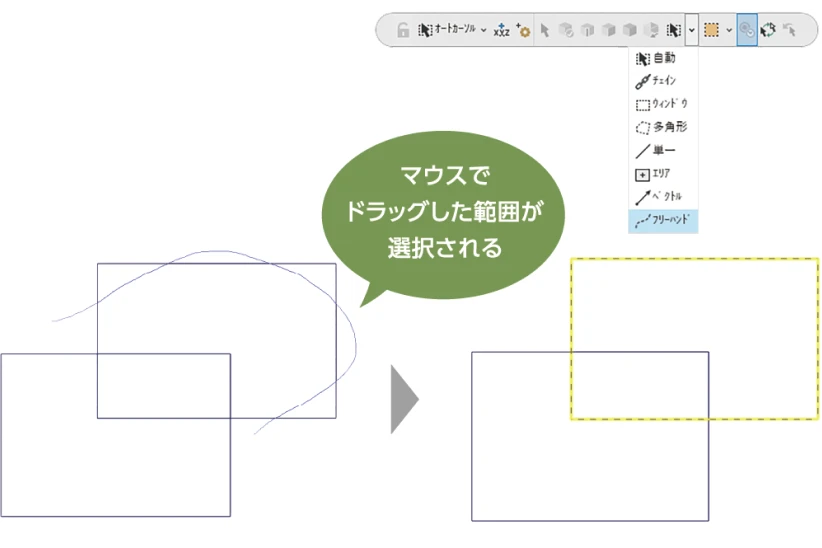This screenshot has height=548, width=822.
Task: Click the green circular arrows icon
Action: (768, 30)
